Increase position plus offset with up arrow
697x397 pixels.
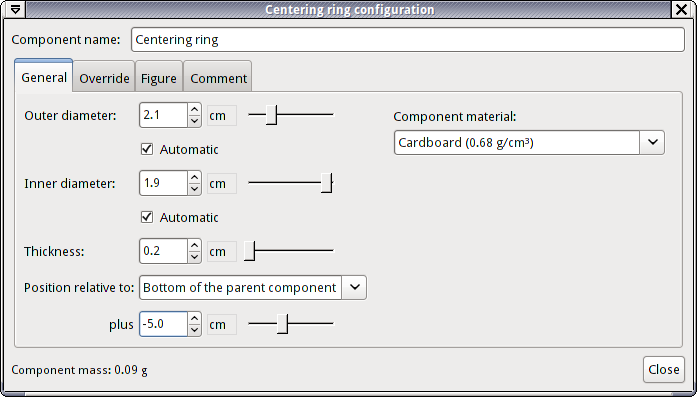[x=194, y=318]
